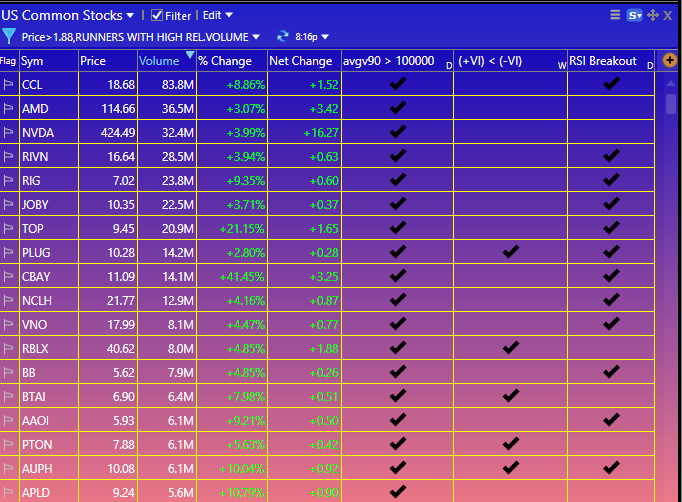The width and height of the screenshot is (682, 502).
Task: Click the 114.66 price cell
Action: tap(108, 108)
